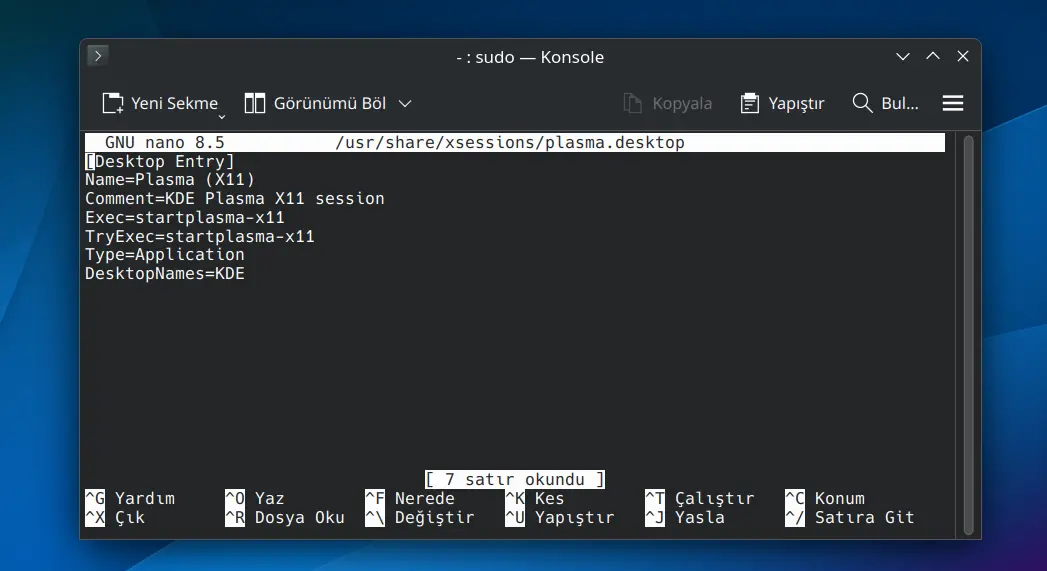Click the ^/ Satıra Git shortcut
The width and height of the screenshot is (1047, 571).
[x=850, y=518]
